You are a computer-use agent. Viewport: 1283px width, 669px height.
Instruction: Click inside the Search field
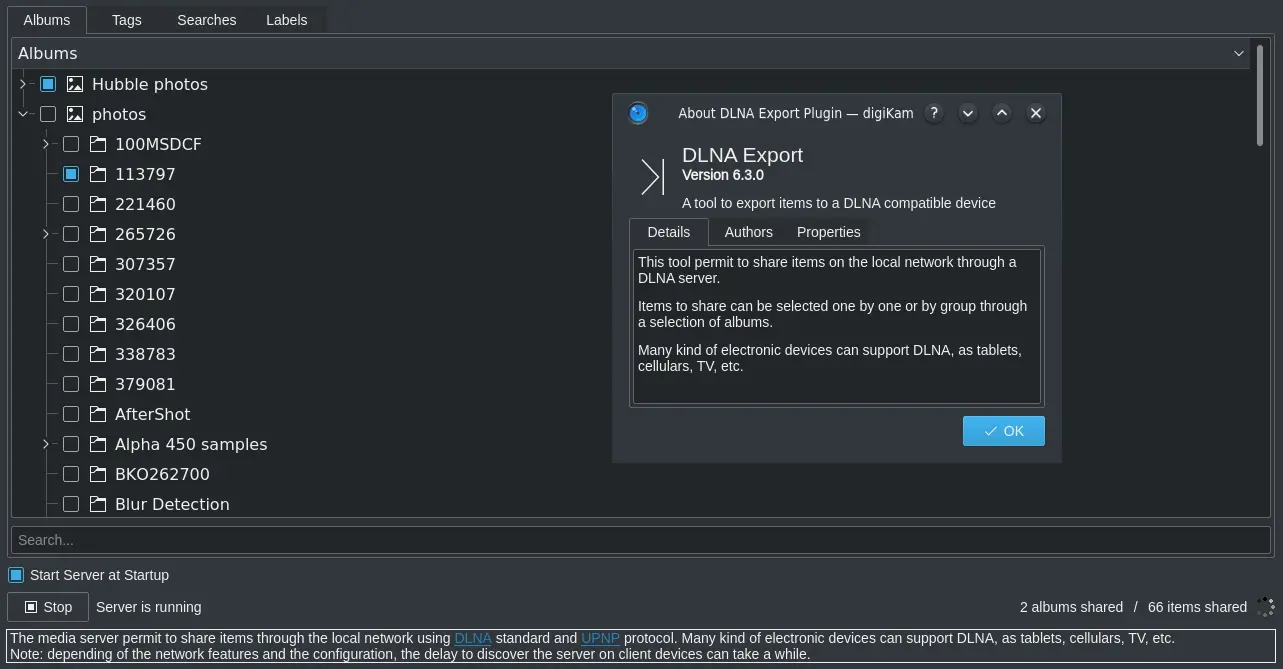tap(400, 540)
